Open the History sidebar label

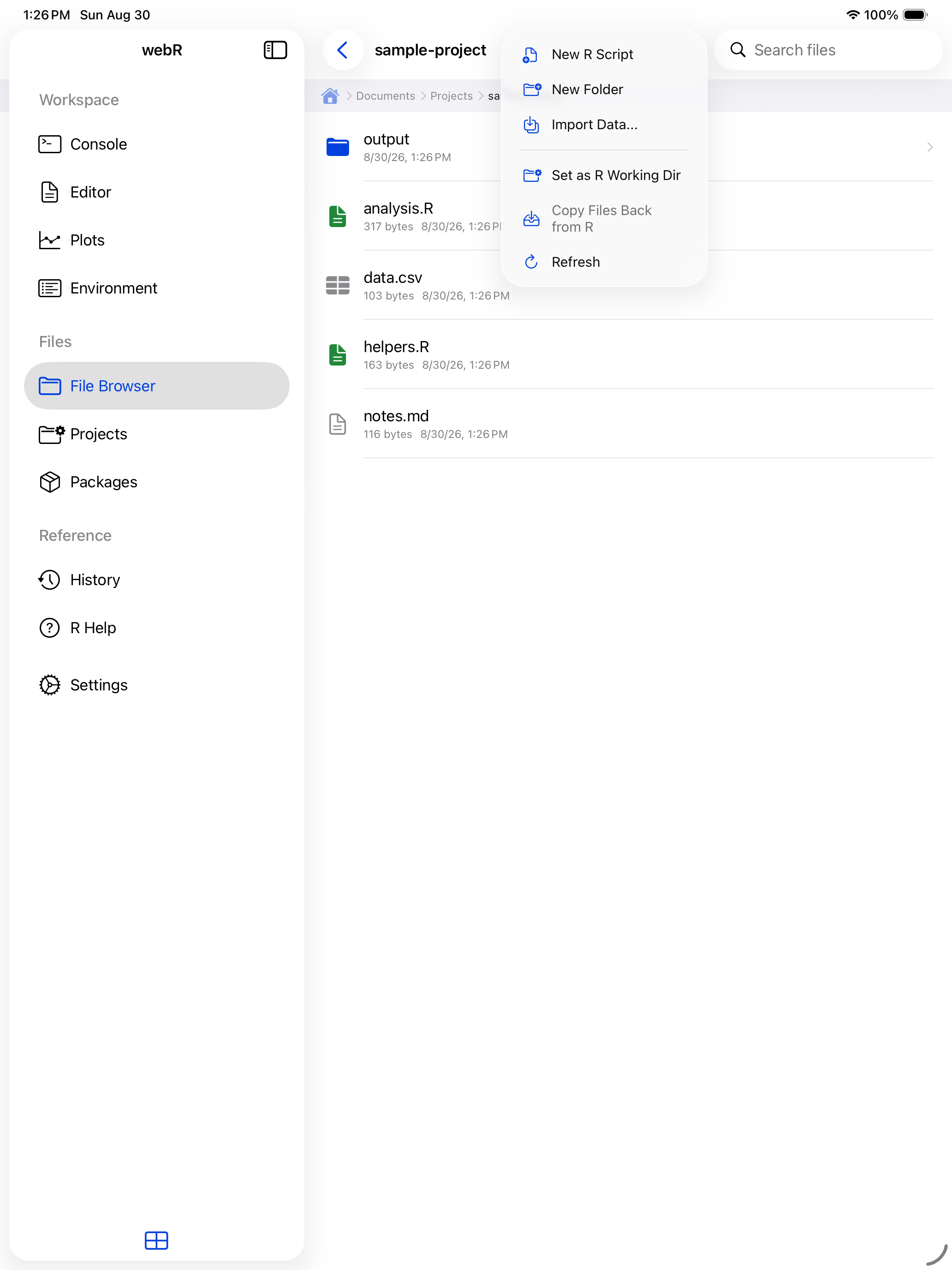pyautogui.click(x=95, y=580)
